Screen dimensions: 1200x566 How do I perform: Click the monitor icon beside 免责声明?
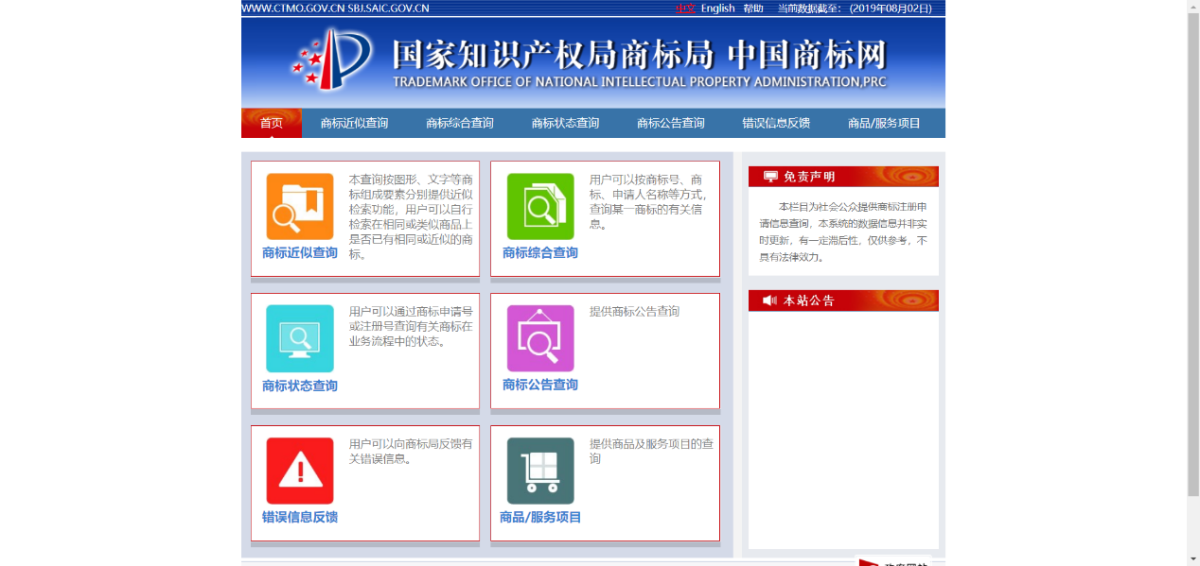(770, 176)
